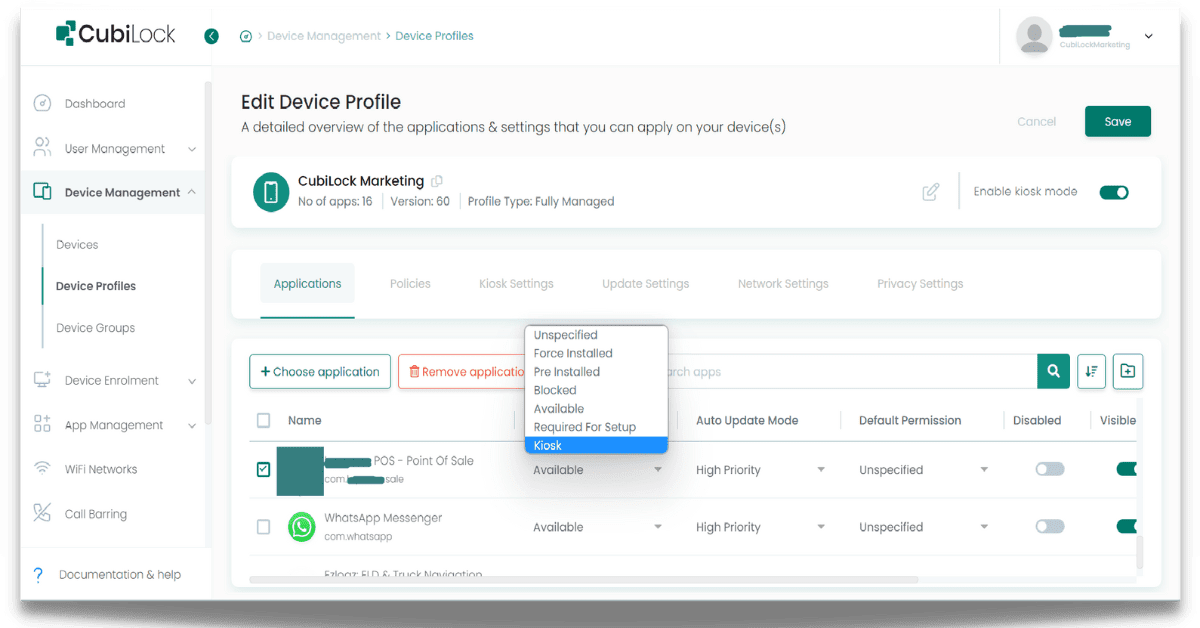Check the WhatsApp Messenger row checkbox

coord(263,526)
